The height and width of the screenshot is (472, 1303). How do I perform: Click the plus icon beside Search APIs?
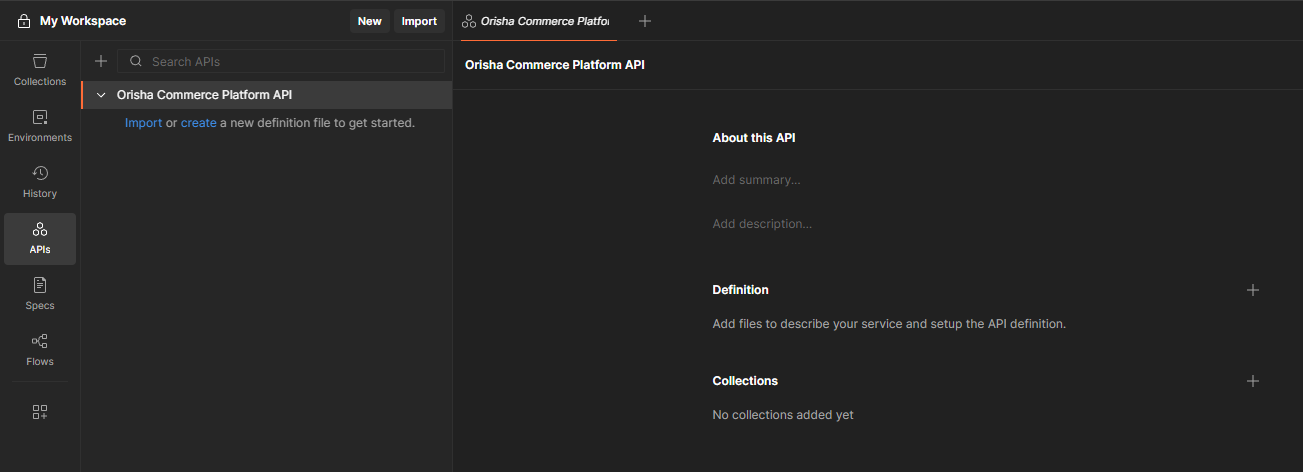click(x=101, y=61)
